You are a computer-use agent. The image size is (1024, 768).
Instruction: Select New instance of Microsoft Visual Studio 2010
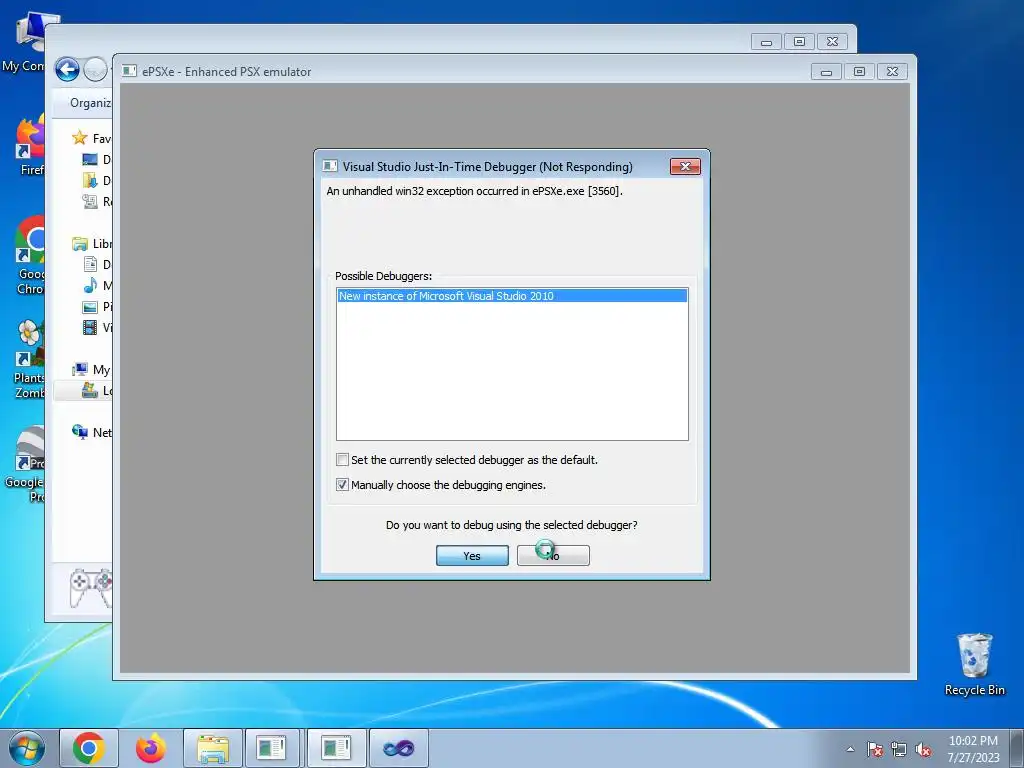[x=512, y=296]
